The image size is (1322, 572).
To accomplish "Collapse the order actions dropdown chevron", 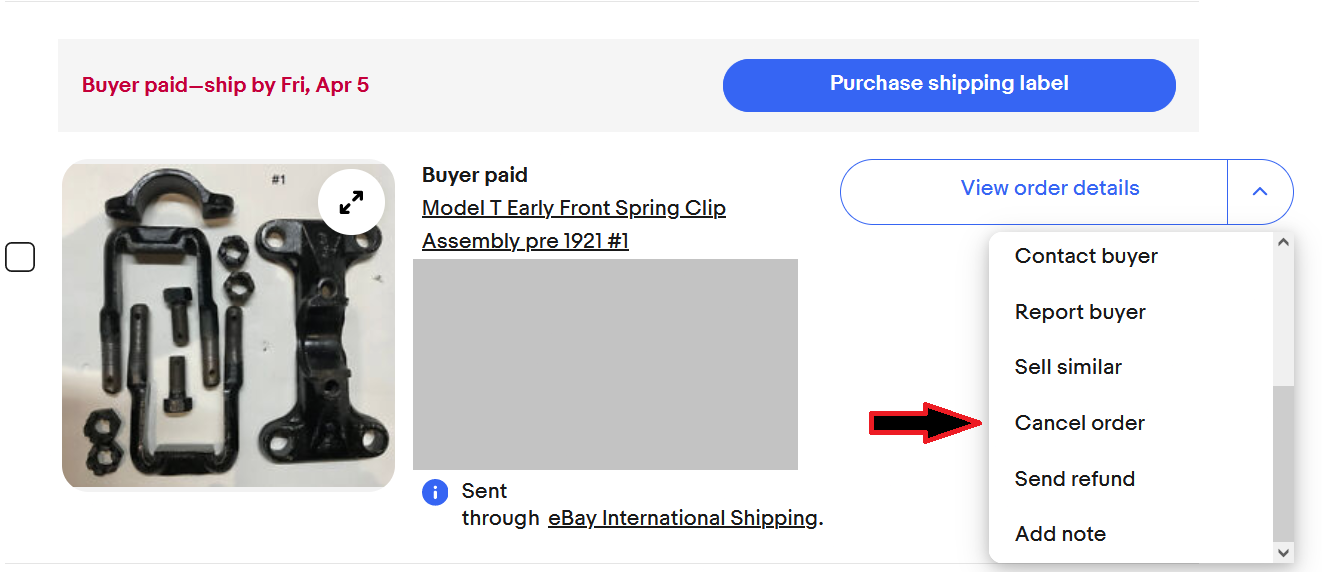I will click(x=1259, y=191).
